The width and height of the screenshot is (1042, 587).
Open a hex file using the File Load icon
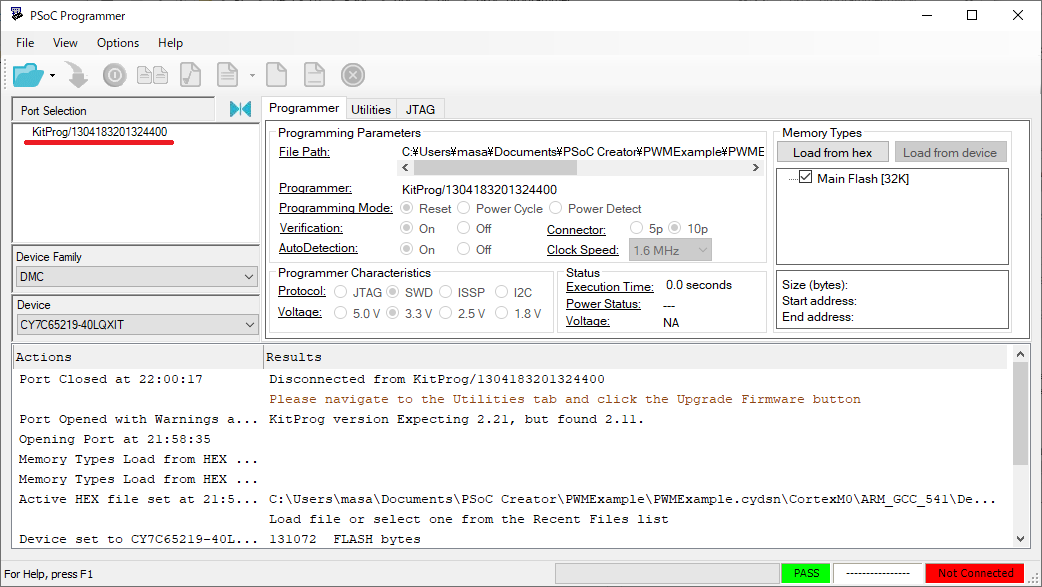tap(30, 74)
